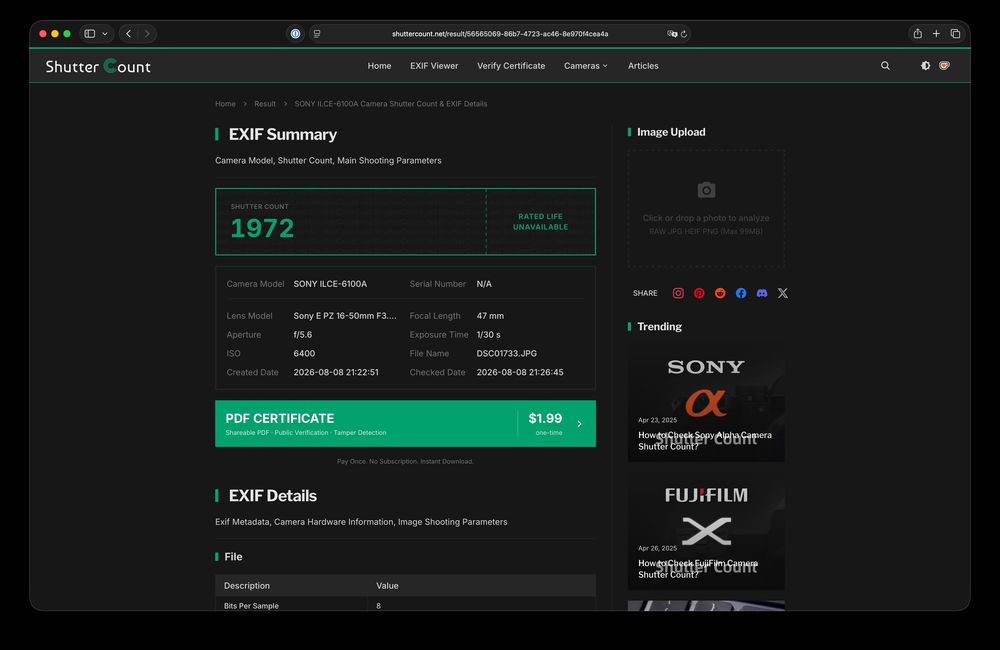Select the exposure time 1/30 s

tap(489, 334)
